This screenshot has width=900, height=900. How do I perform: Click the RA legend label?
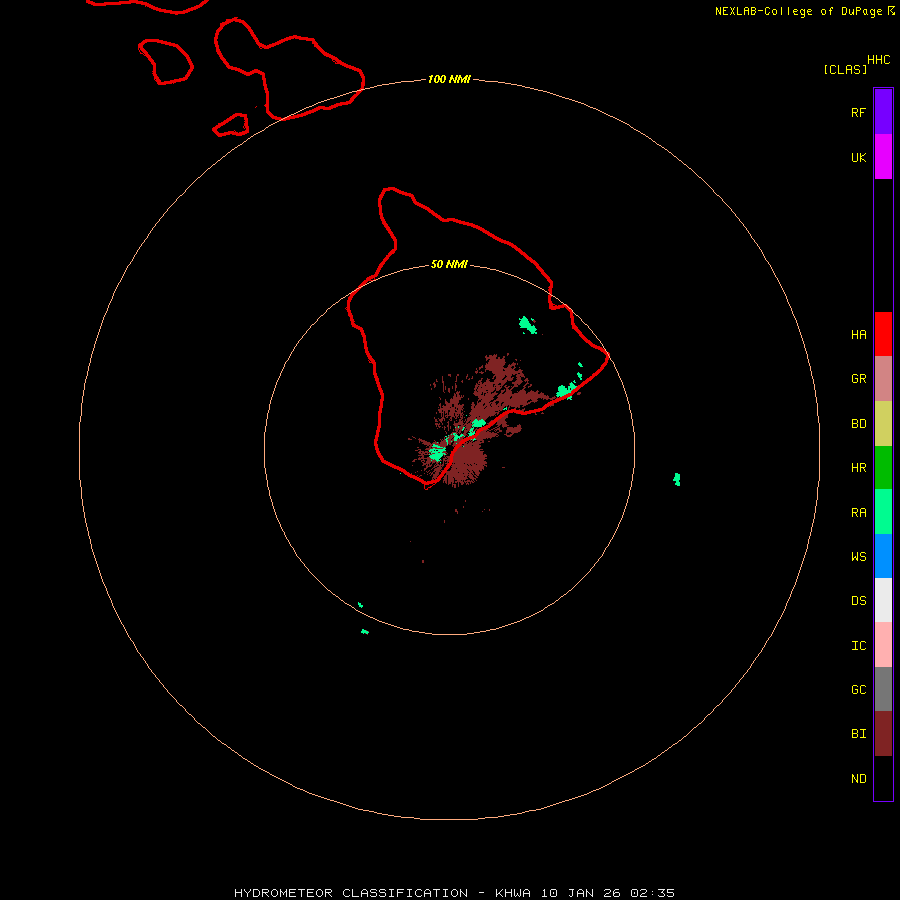coord(858,513)
